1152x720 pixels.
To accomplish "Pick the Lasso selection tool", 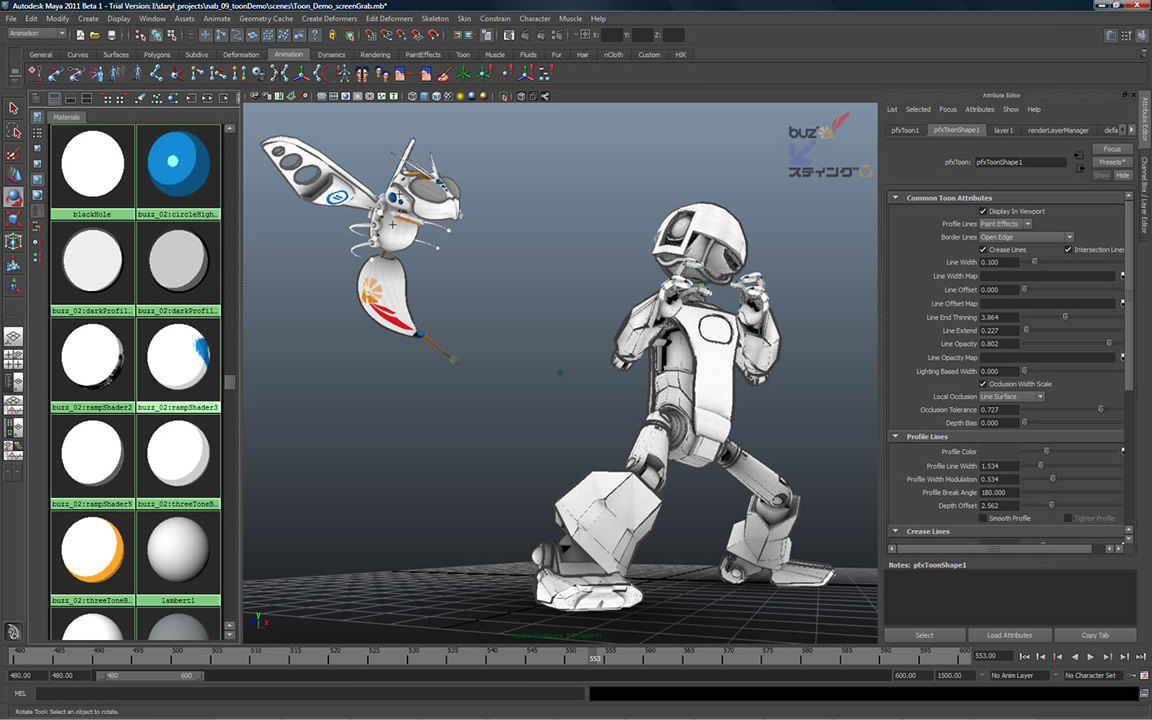I will [x=13, y=131].
